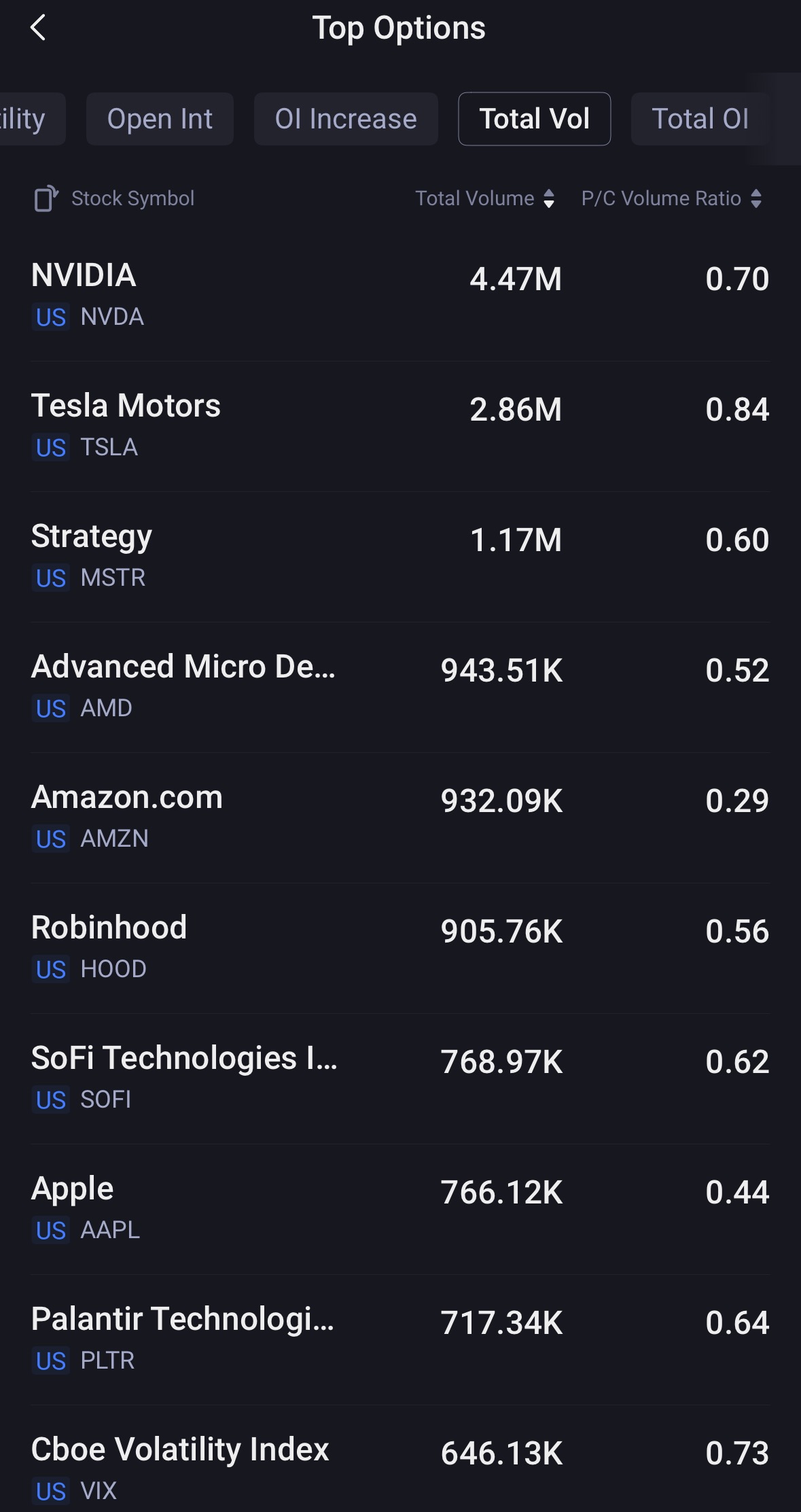Viewport: 801px width, 1512px height.
Task: Open SoFi Technologies SOFI row
Action: click(x=399, y=1078)
